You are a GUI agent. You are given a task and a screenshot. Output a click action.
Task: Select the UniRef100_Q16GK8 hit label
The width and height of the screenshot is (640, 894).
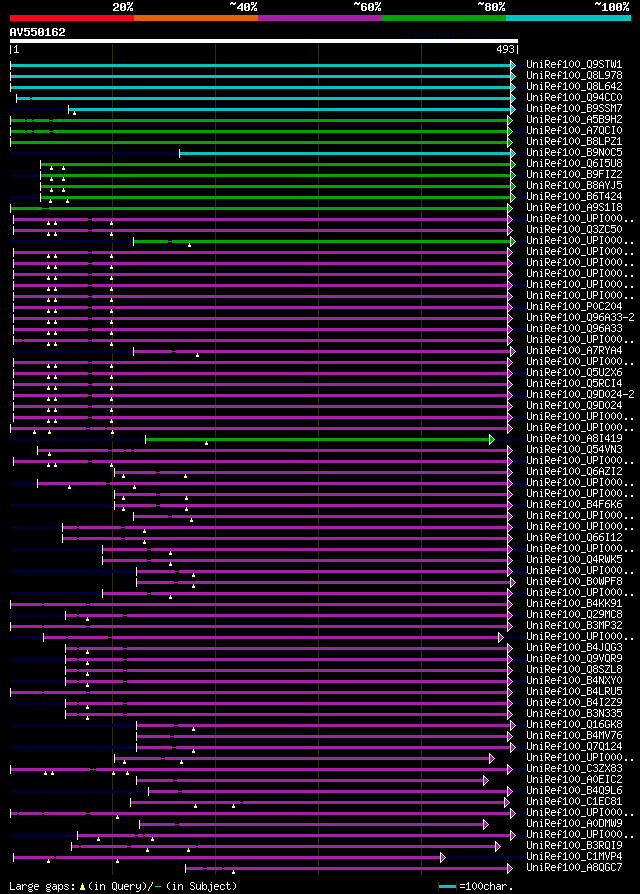(574, 725)
